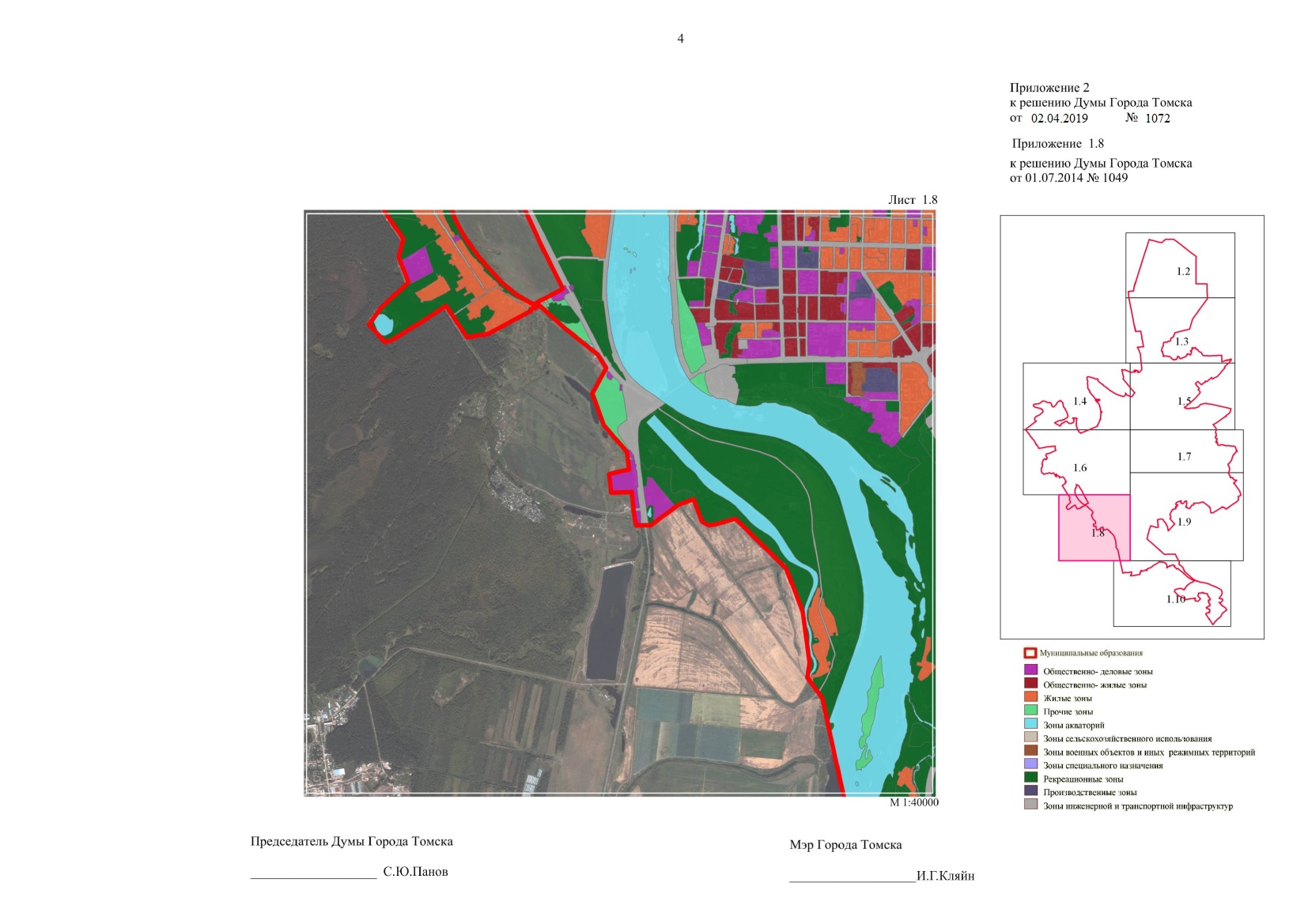Select the Производственные зоны legend swatch

(1030, 791)
